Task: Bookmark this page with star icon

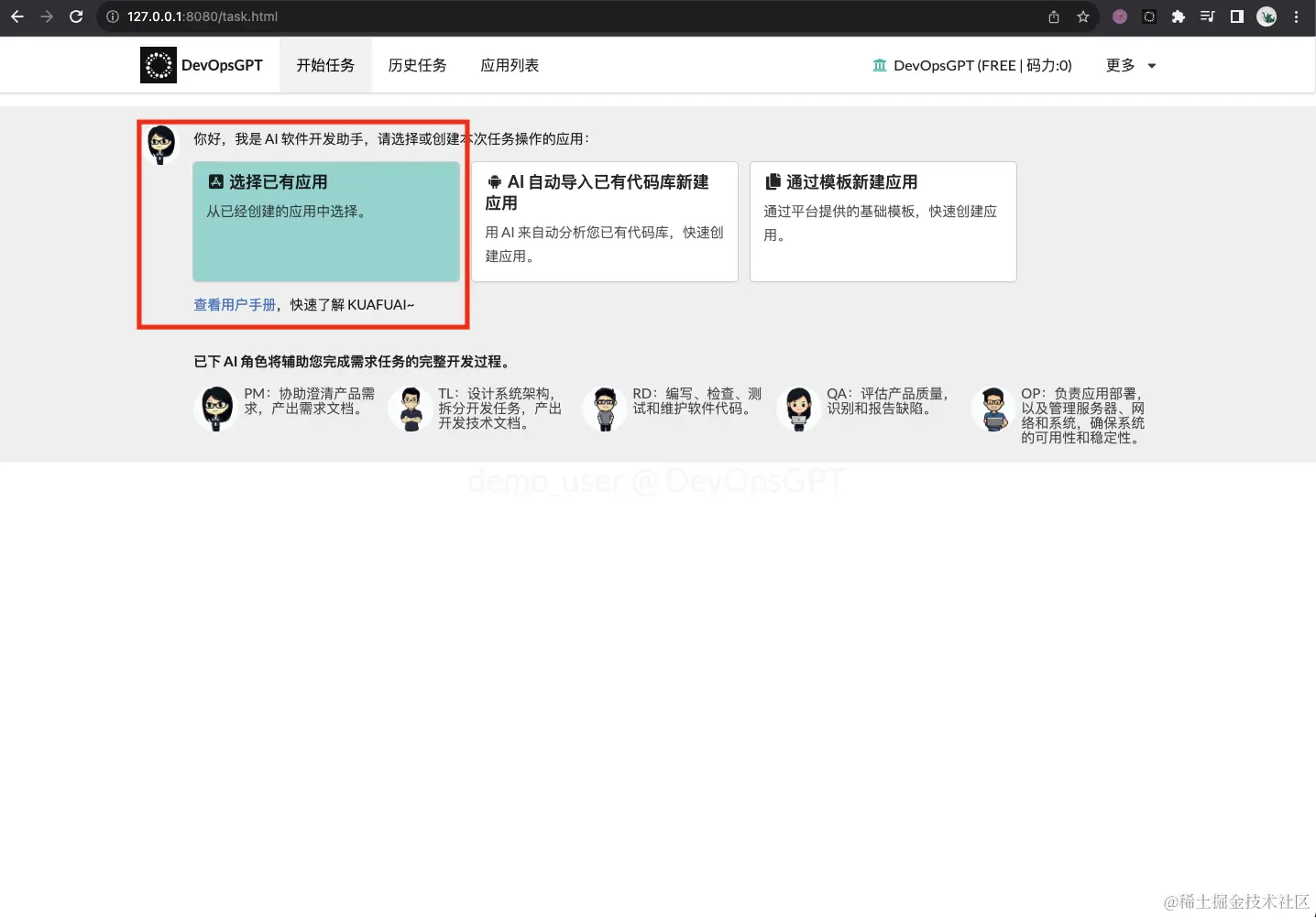Action: tap(1083, 16)
